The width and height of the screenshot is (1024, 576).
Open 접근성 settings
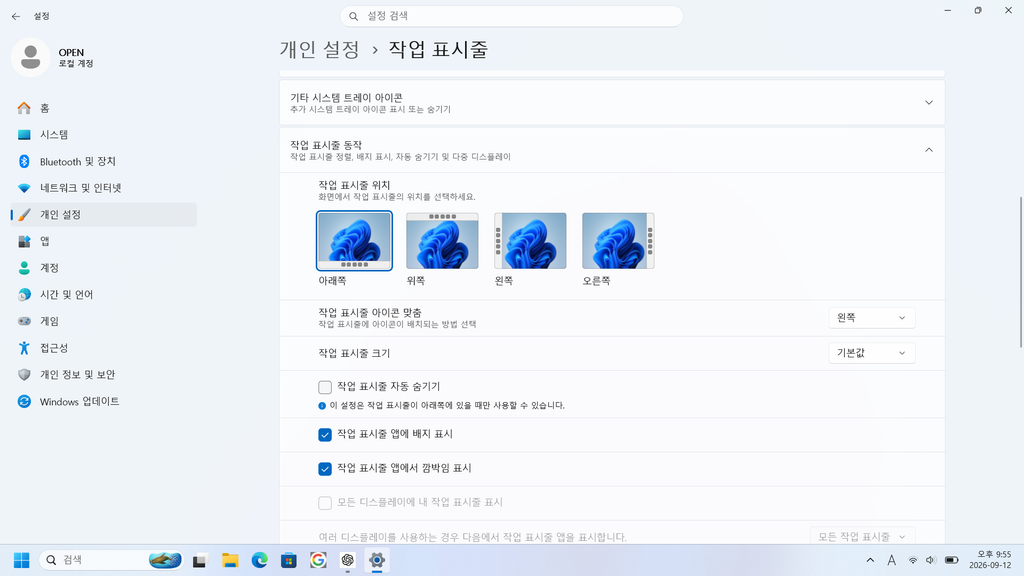coord(103,348)
